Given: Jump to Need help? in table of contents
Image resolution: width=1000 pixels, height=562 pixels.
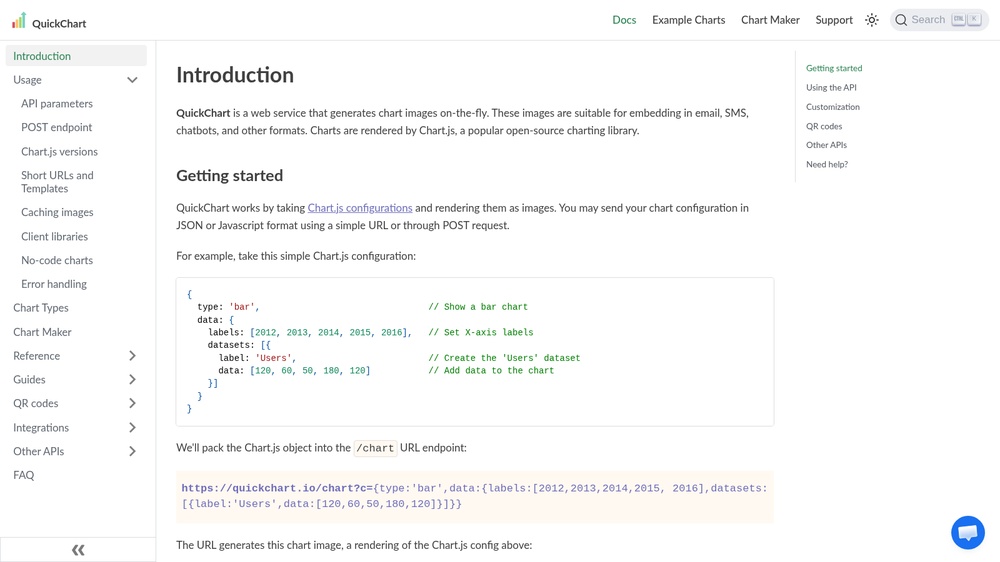Looking at the screenshot, I should point(827,164).
